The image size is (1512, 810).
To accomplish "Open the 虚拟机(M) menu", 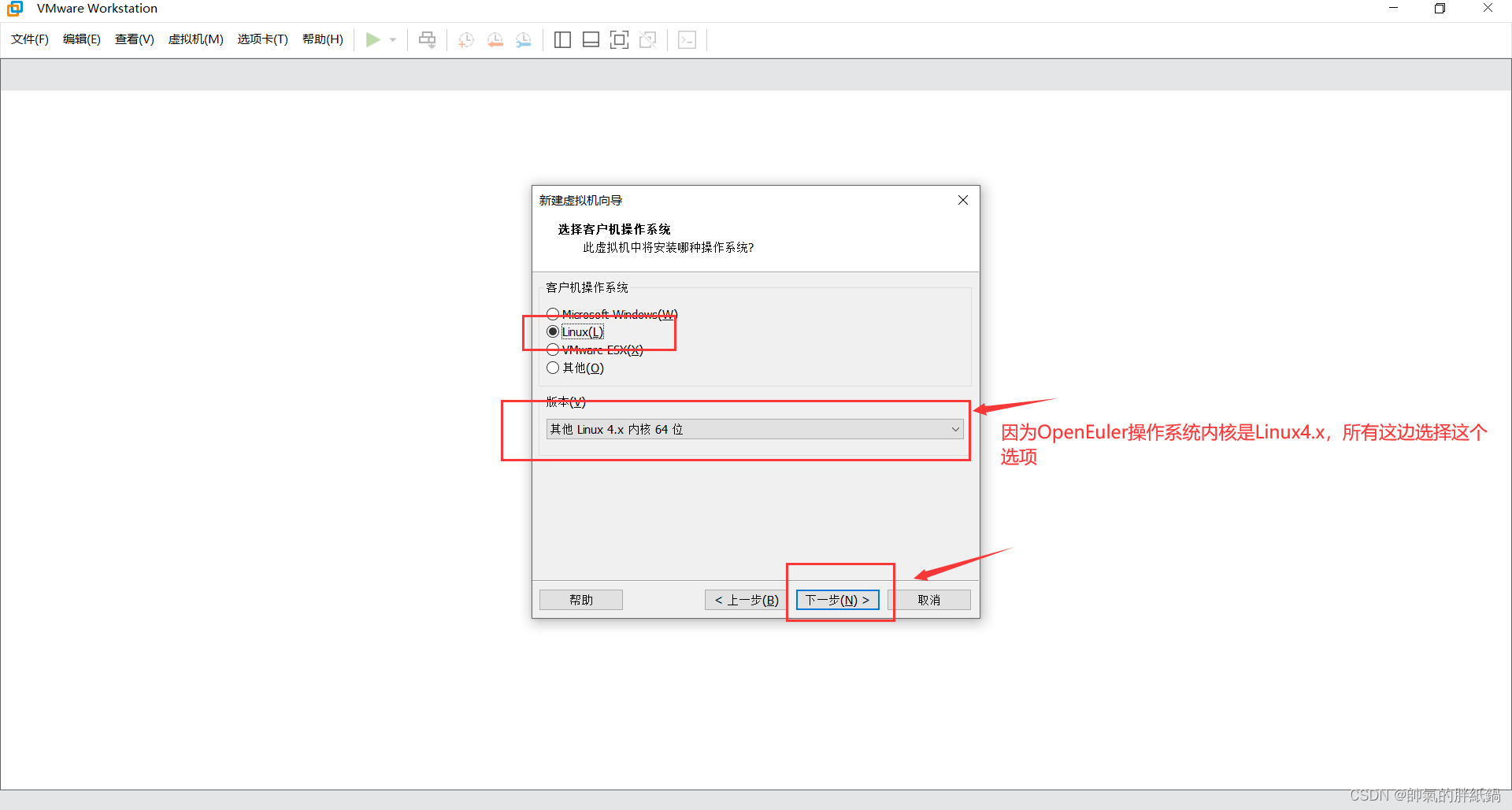I will click(196, 39).
